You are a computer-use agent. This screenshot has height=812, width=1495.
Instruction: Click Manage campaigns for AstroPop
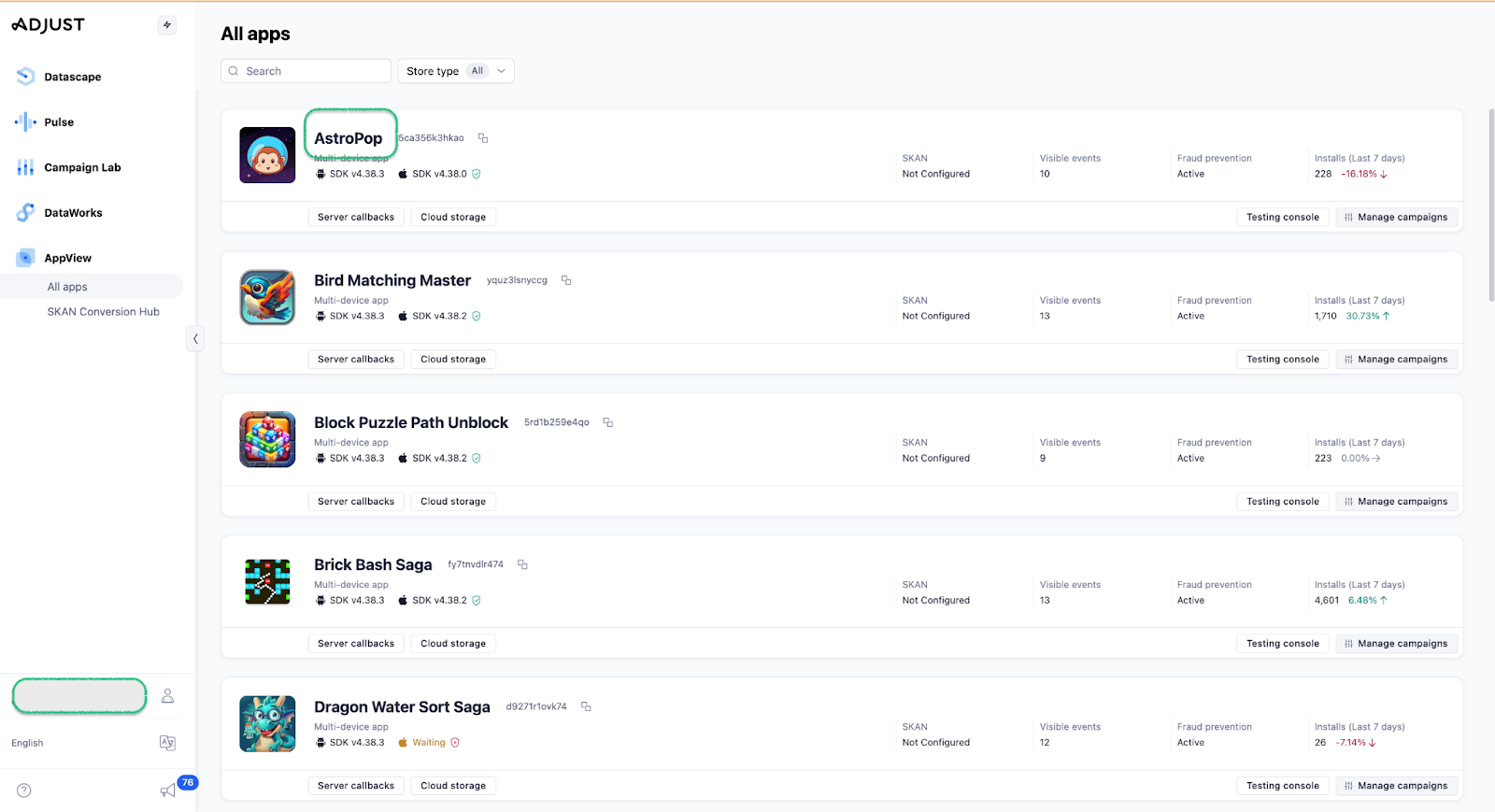pyautogui.click(x=1397, y=217)
